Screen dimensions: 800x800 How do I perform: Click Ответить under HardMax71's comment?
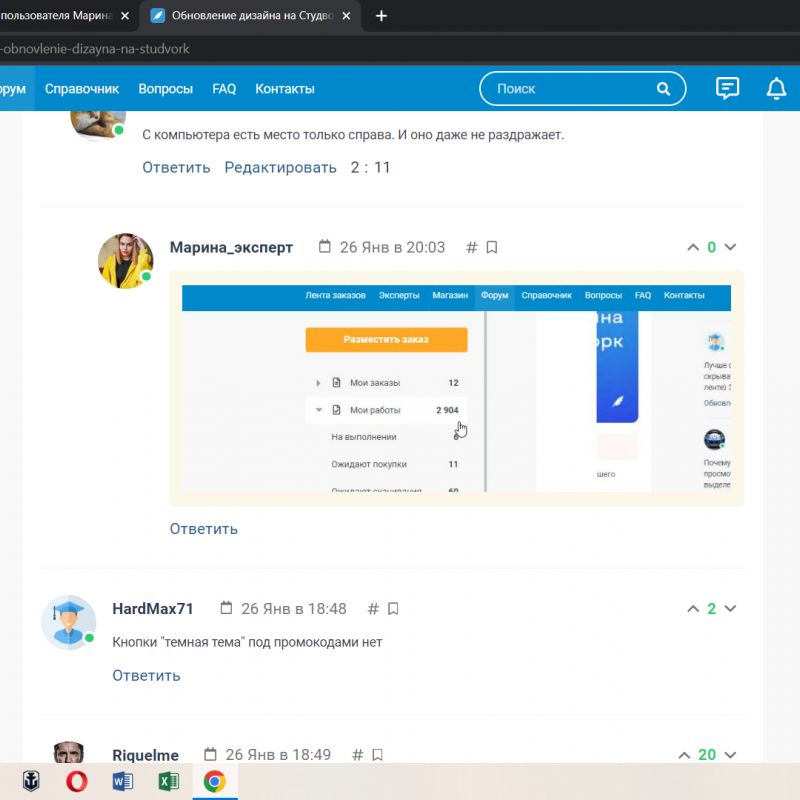pos(146,676)
